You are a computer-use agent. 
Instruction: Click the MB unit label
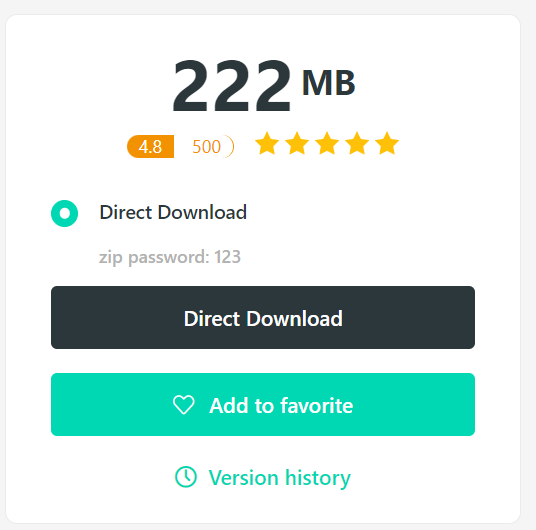(329, 82)
